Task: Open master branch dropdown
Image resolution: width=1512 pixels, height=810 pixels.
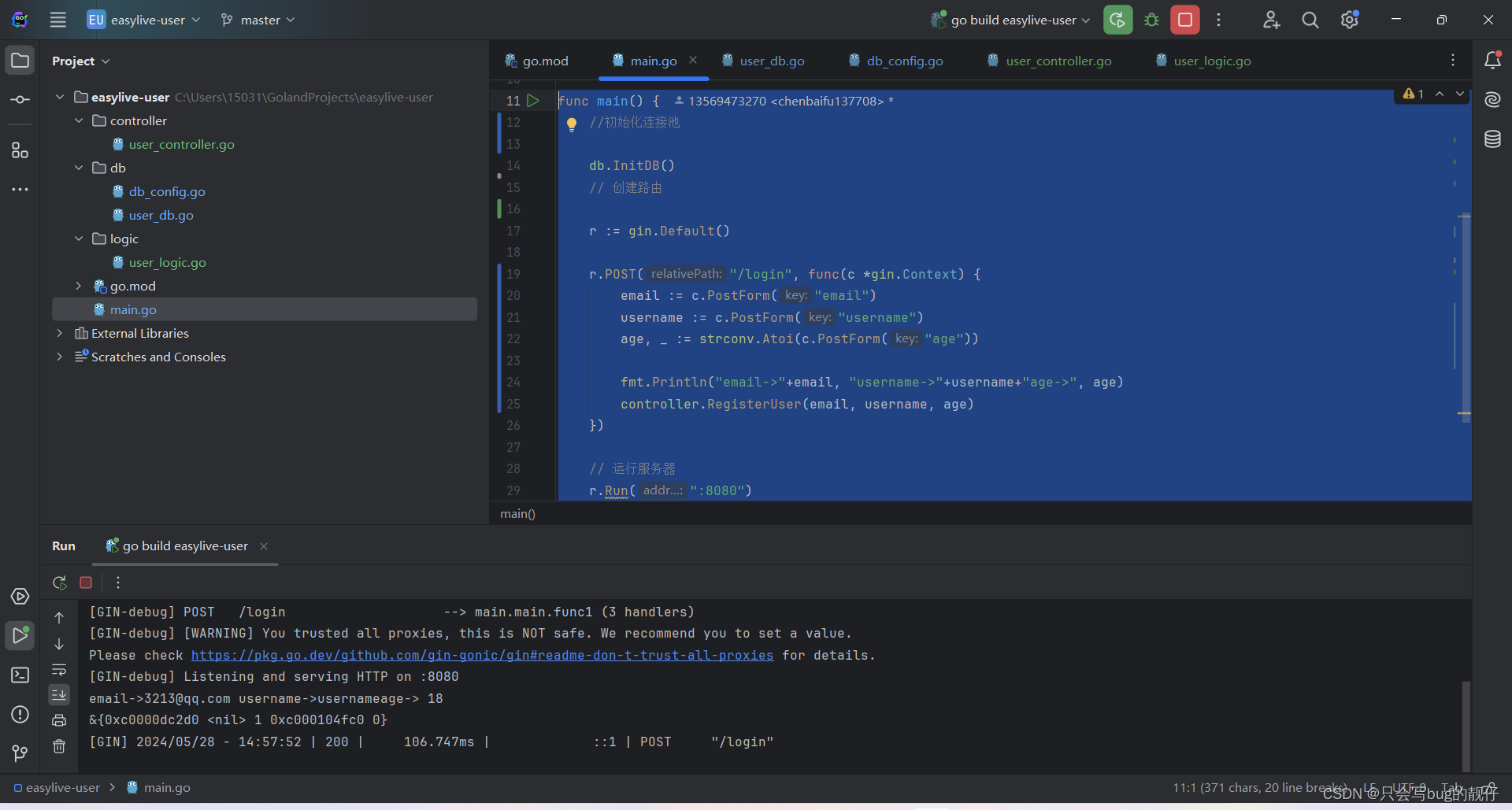Action: (x=258, y=20)
